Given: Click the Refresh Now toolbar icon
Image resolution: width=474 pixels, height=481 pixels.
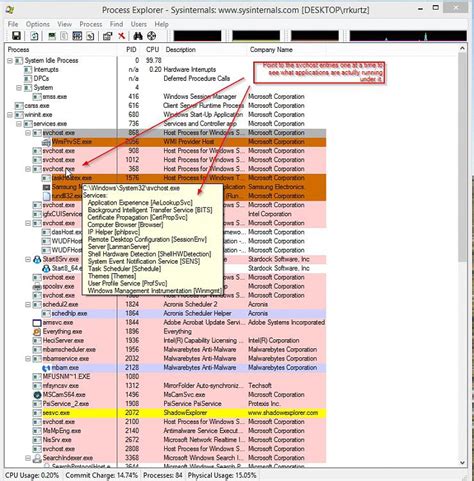Looking at the screenshot, I should click(34, 36).
